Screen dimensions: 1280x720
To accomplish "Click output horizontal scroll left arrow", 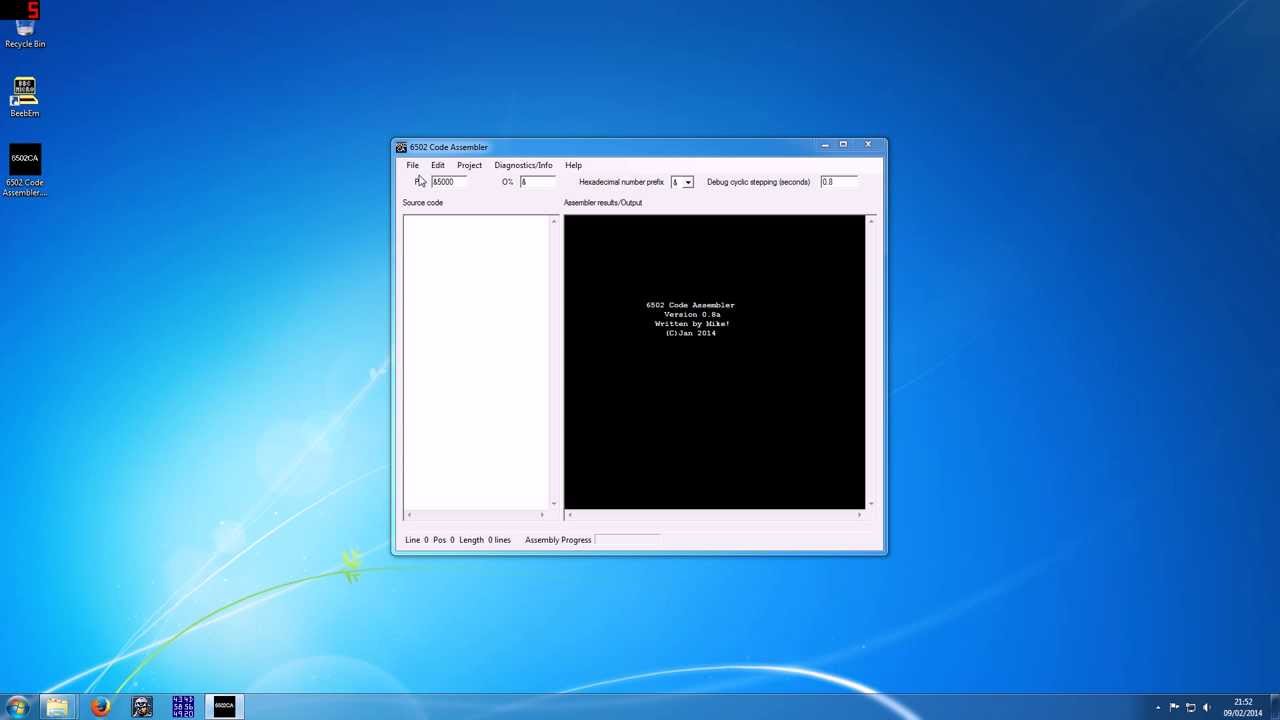I will point(569,515).
